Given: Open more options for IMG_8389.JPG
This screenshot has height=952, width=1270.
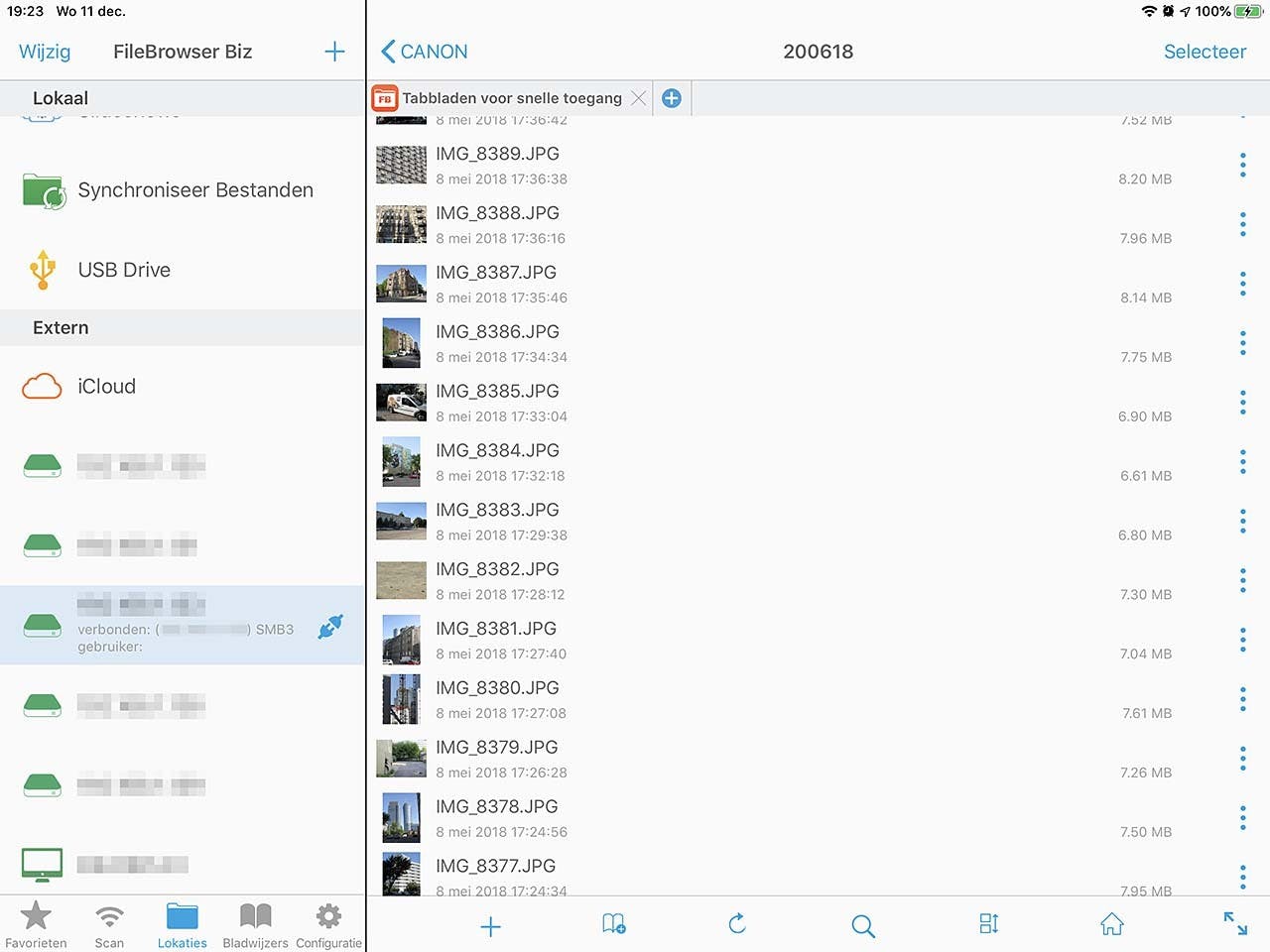Looking at the screenshot, I should click(x=1242, y=166).
